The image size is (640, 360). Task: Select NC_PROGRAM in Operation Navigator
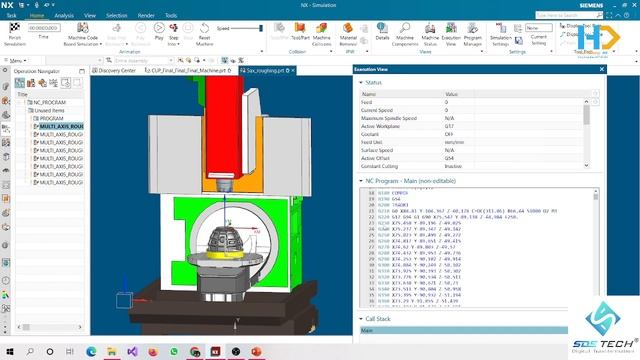(49, 102)
